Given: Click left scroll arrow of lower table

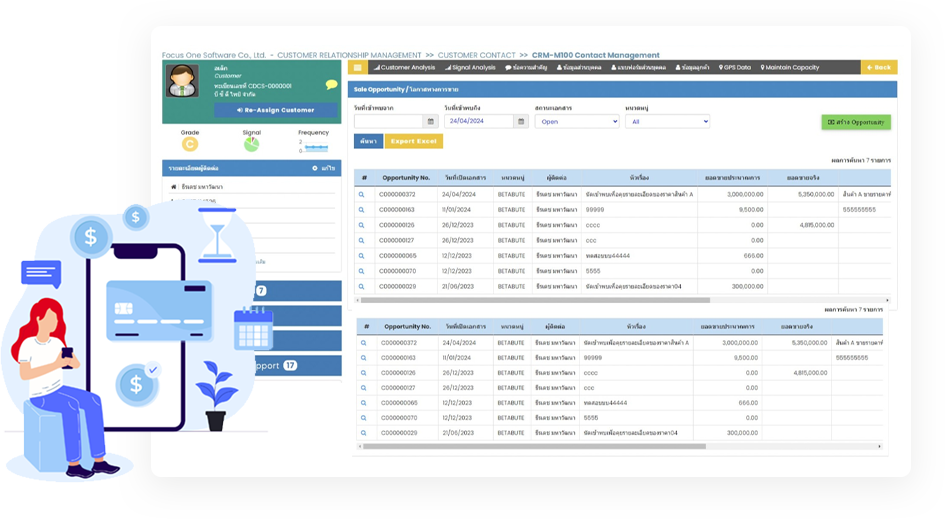Looking at the screenshot, I should [360, 447].
